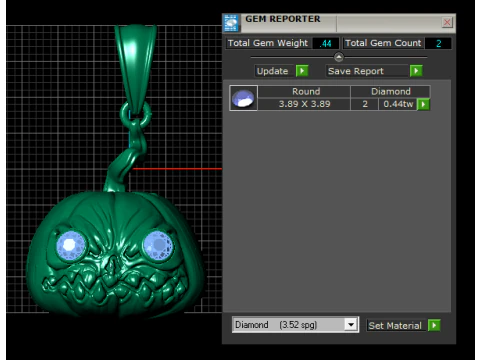Select the right diamond gem on the pumpkin
The image size is (480, 360).
coord(159,246)
